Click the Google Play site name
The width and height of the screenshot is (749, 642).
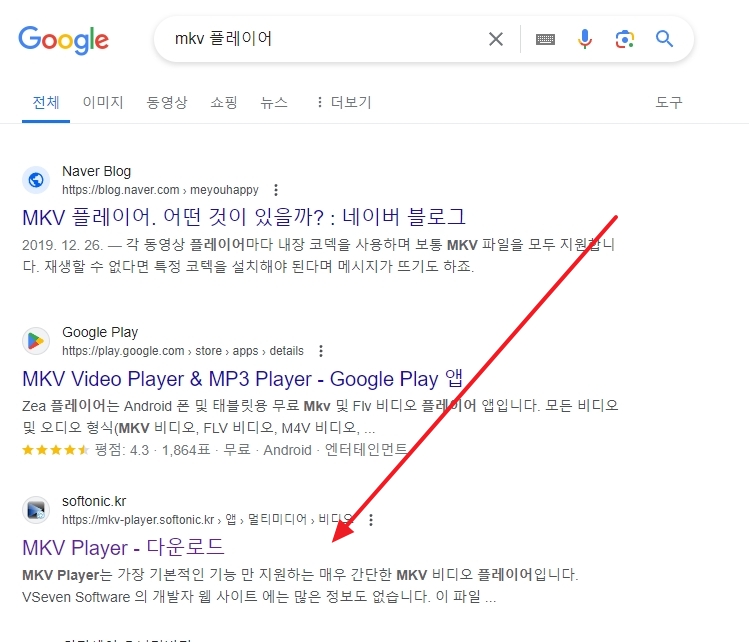click(x=100, y=332)
